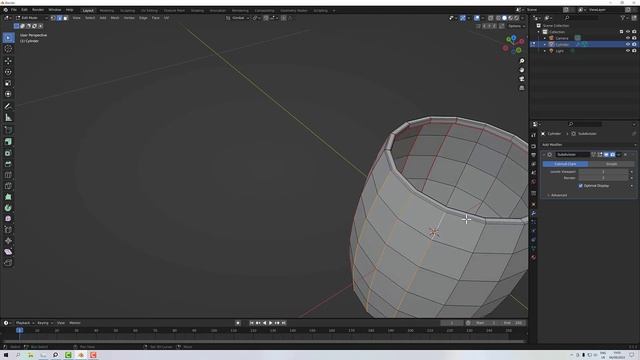Image resolution: width=640 pixels, height=360 pixels.
Task: Select Simple subdivision type
Action: (611, 164)
